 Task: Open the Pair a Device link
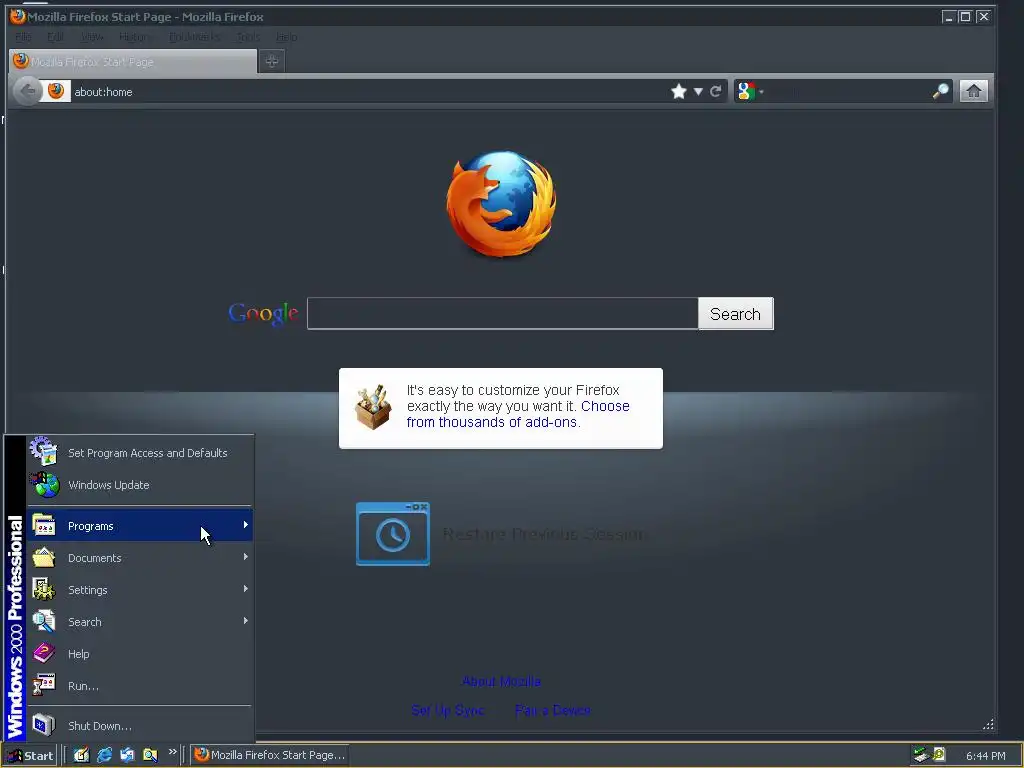click(x=552, y=710)
